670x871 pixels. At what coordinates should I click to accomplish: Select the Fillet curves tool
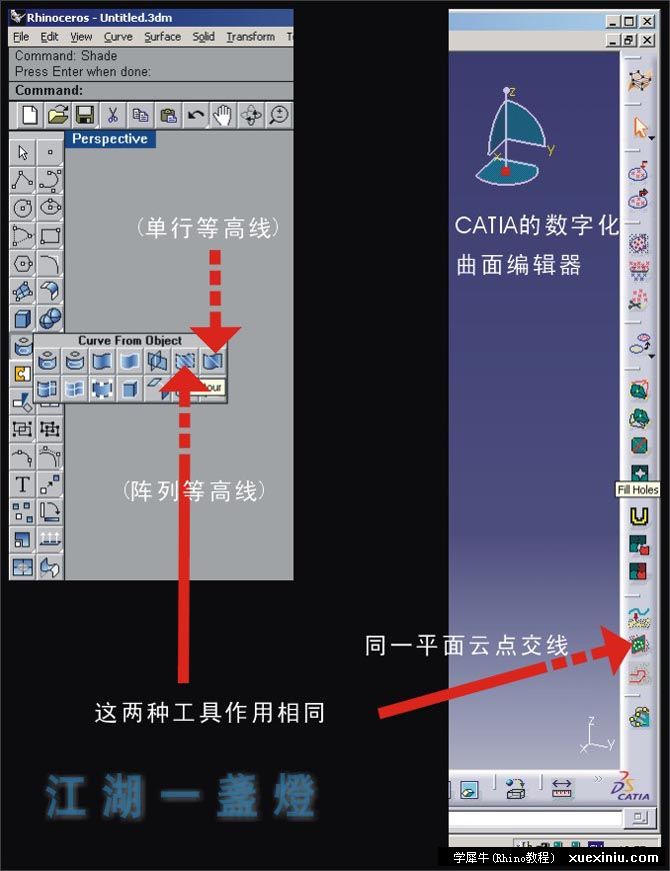click(x=50, y=263)
